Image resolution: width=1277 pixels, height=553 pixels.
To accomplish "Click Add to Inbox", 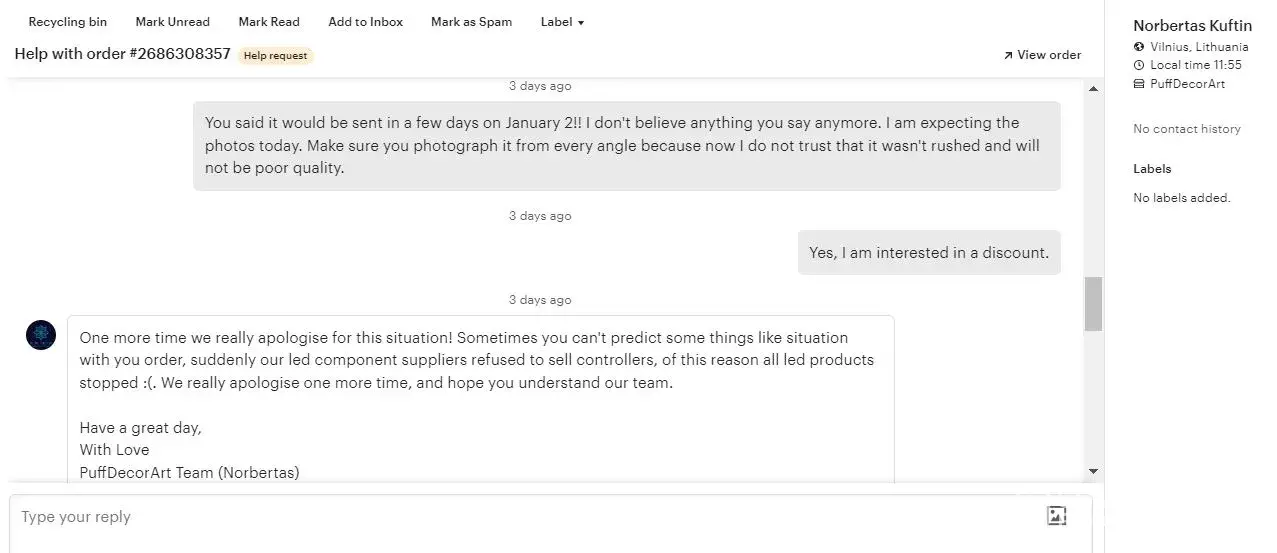I will point(365,22).
